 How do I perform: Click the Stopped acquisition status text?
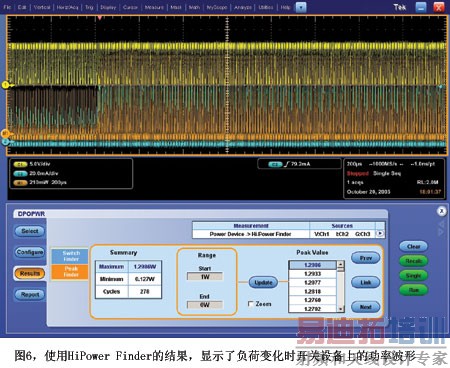pos(358,173)
